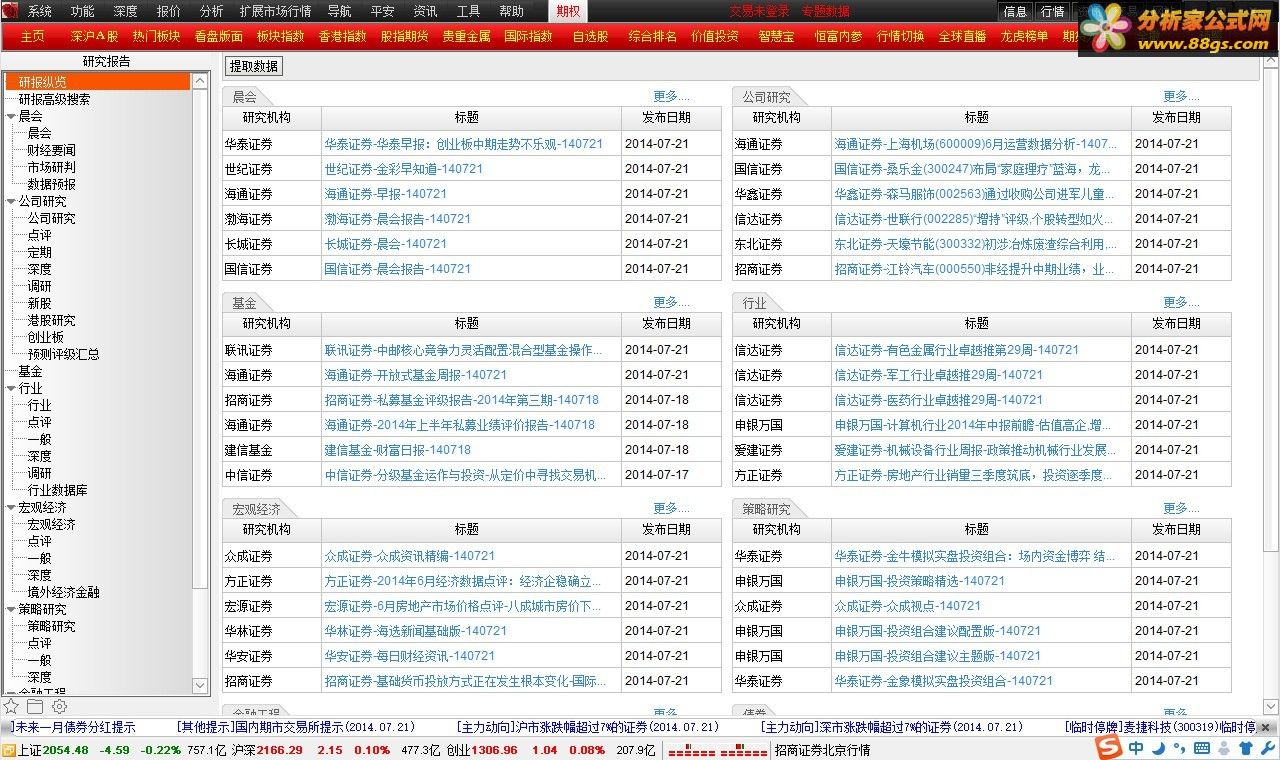Click the 上证 2054.48 index in status bar
The width and height of the screenshot is (1280, 760).
(x=53, y=750)
